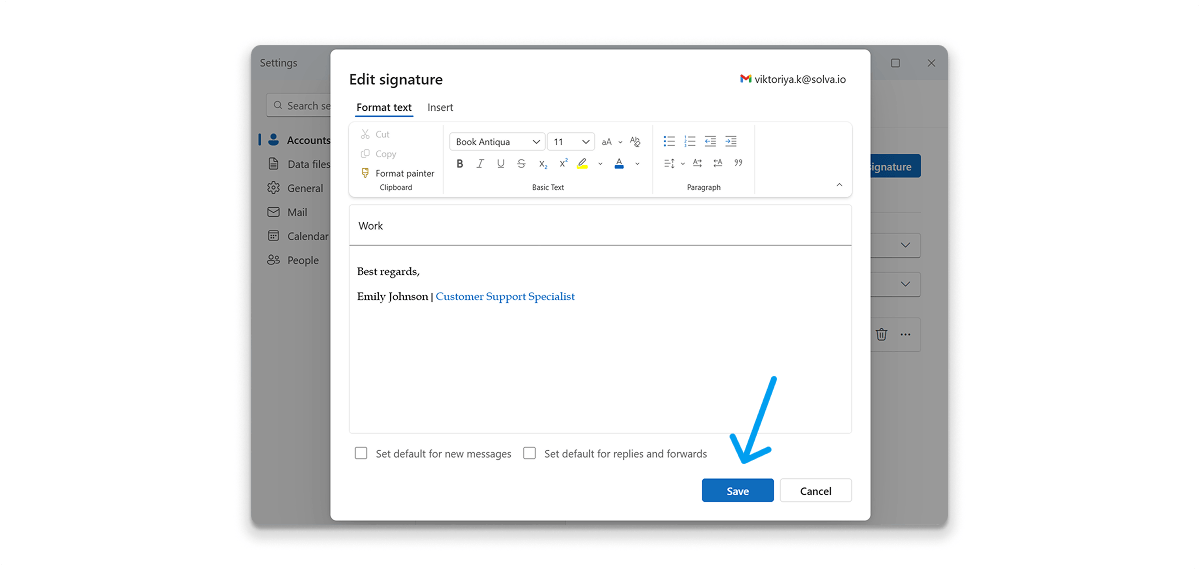
Task: Click the viktoriya.k@solva.io account label
Action: 793,79
